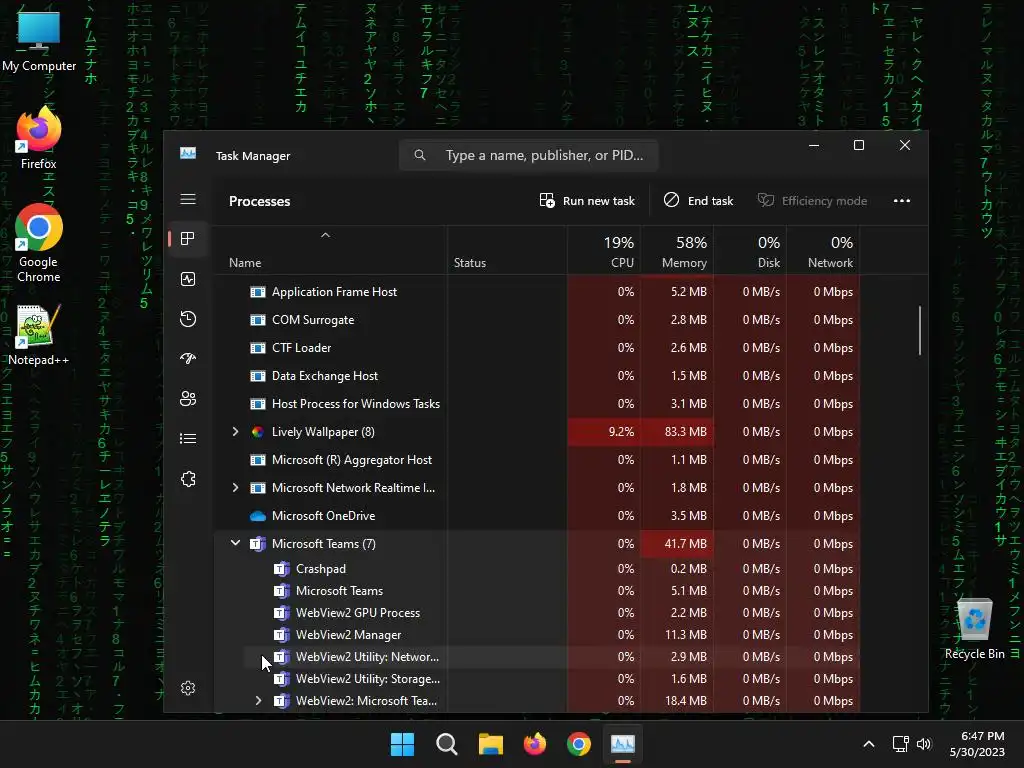Open File Explorer from the taskbar
1024x768 pixels.
(490, 744)
